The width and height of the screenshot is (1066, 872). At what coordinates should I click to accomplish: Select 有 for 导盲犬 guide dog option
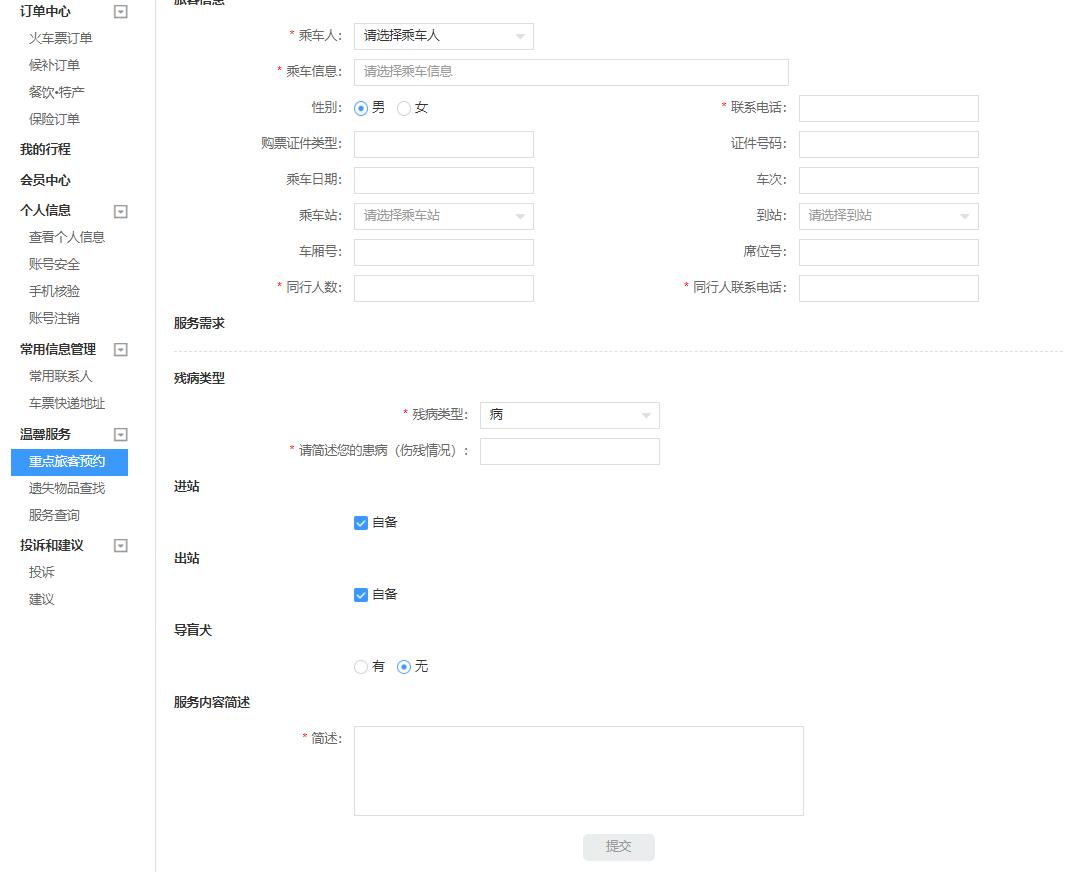[x=360, y=666]
